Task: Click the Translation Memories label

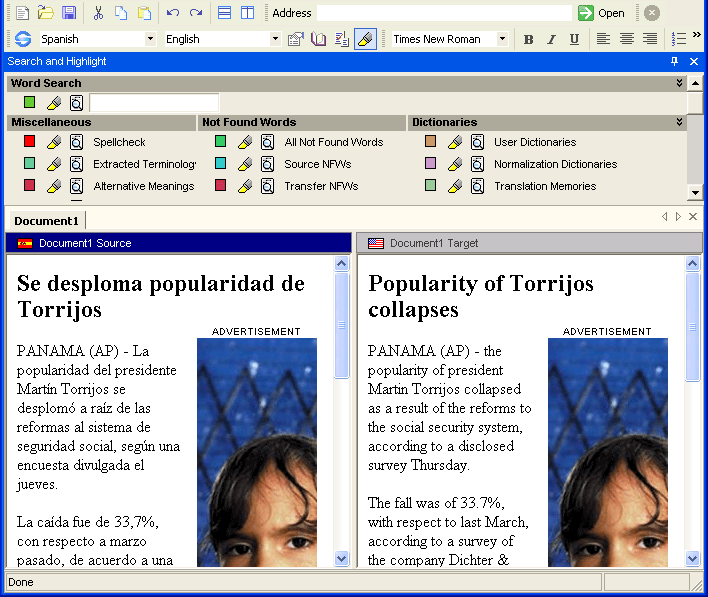Action: pos(545,186)
